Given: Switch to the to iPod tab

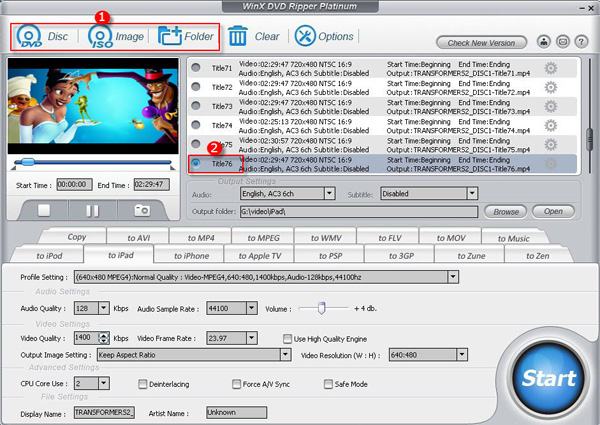Looking at the screenshot, I should (49, 256).
